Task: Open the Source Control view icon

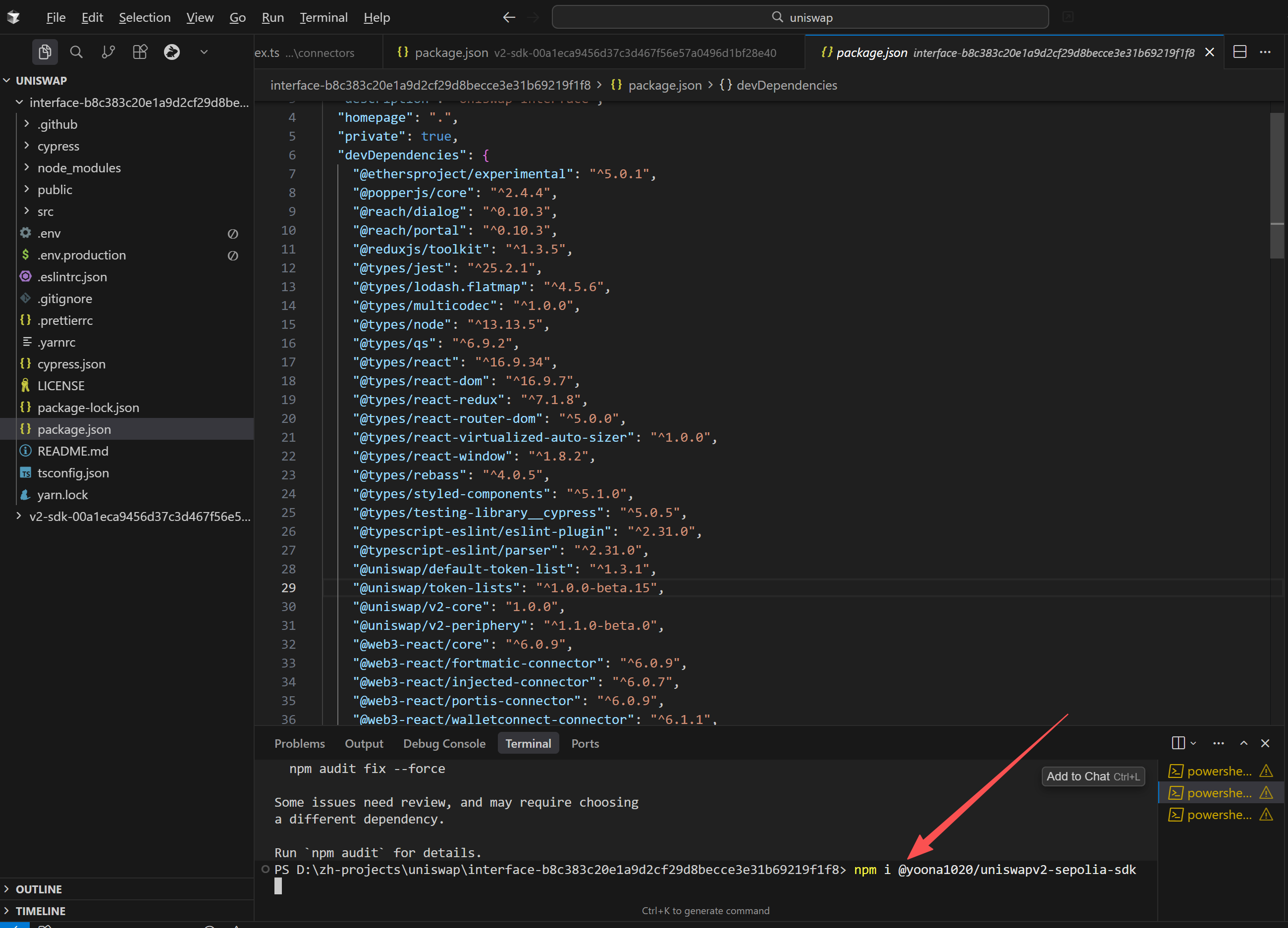Action: click(108, 52)
